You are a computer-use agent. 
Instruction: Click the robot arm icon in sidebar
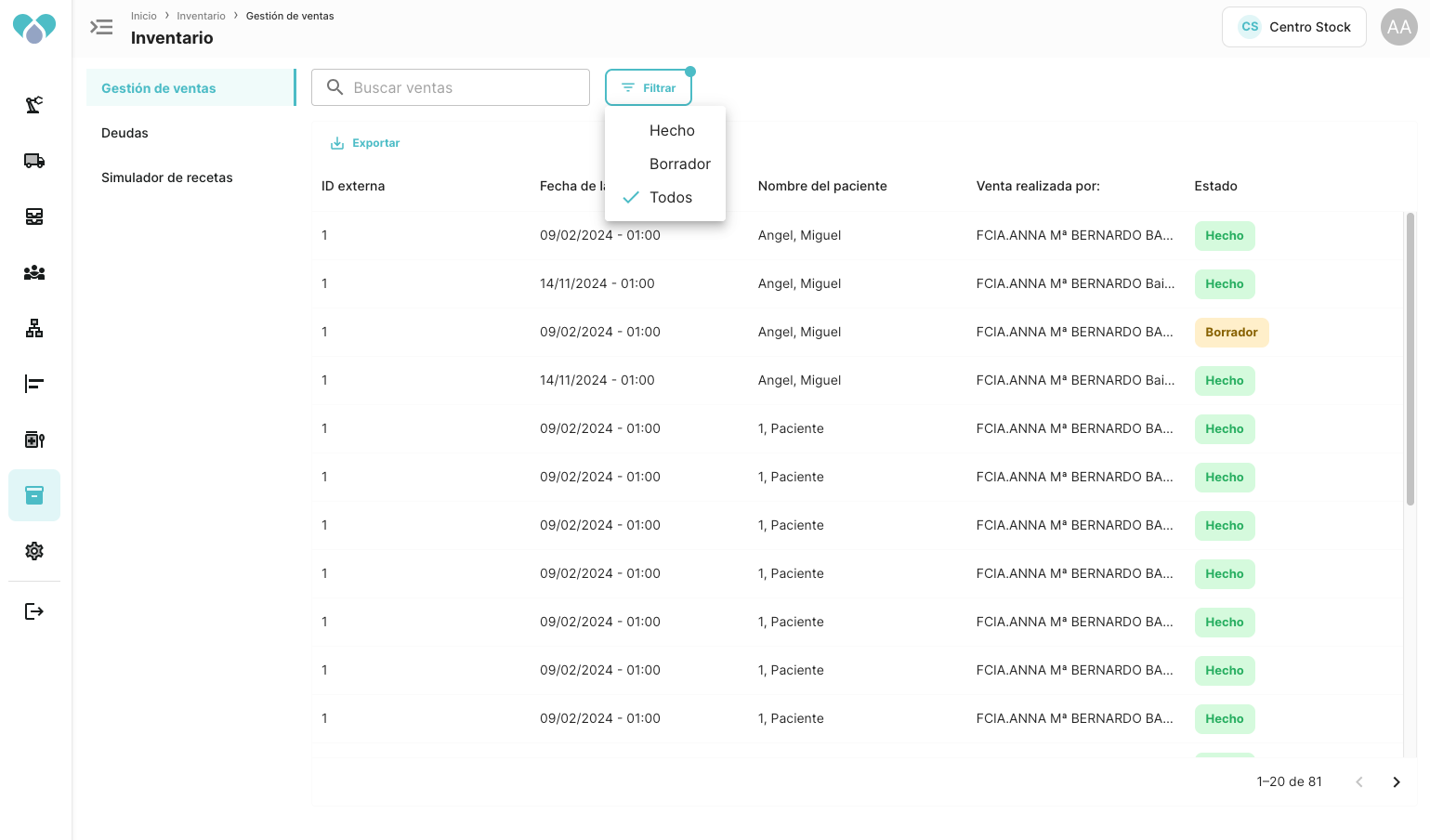pyautogui.click(x=34, y=105)
